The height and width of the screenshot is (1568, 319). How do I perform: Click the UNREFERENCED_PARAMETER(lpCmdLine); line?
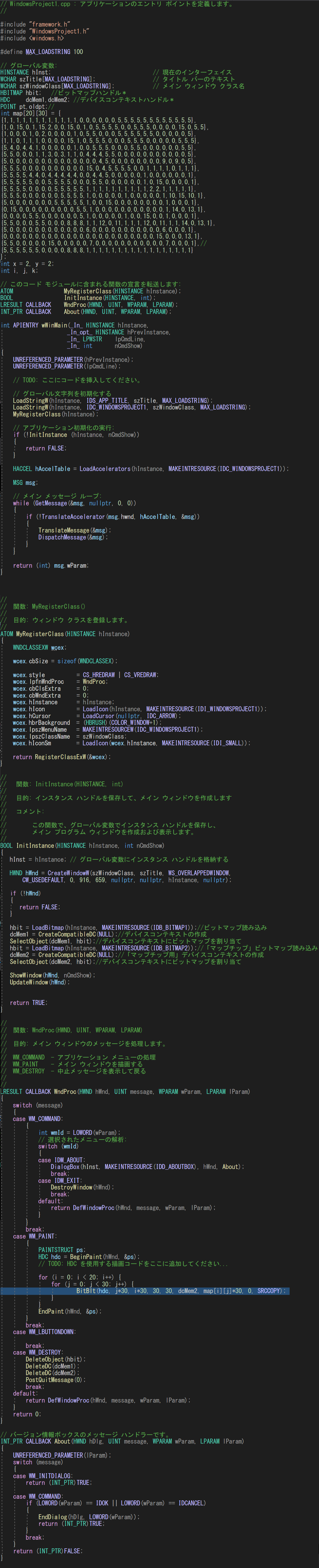67,366
